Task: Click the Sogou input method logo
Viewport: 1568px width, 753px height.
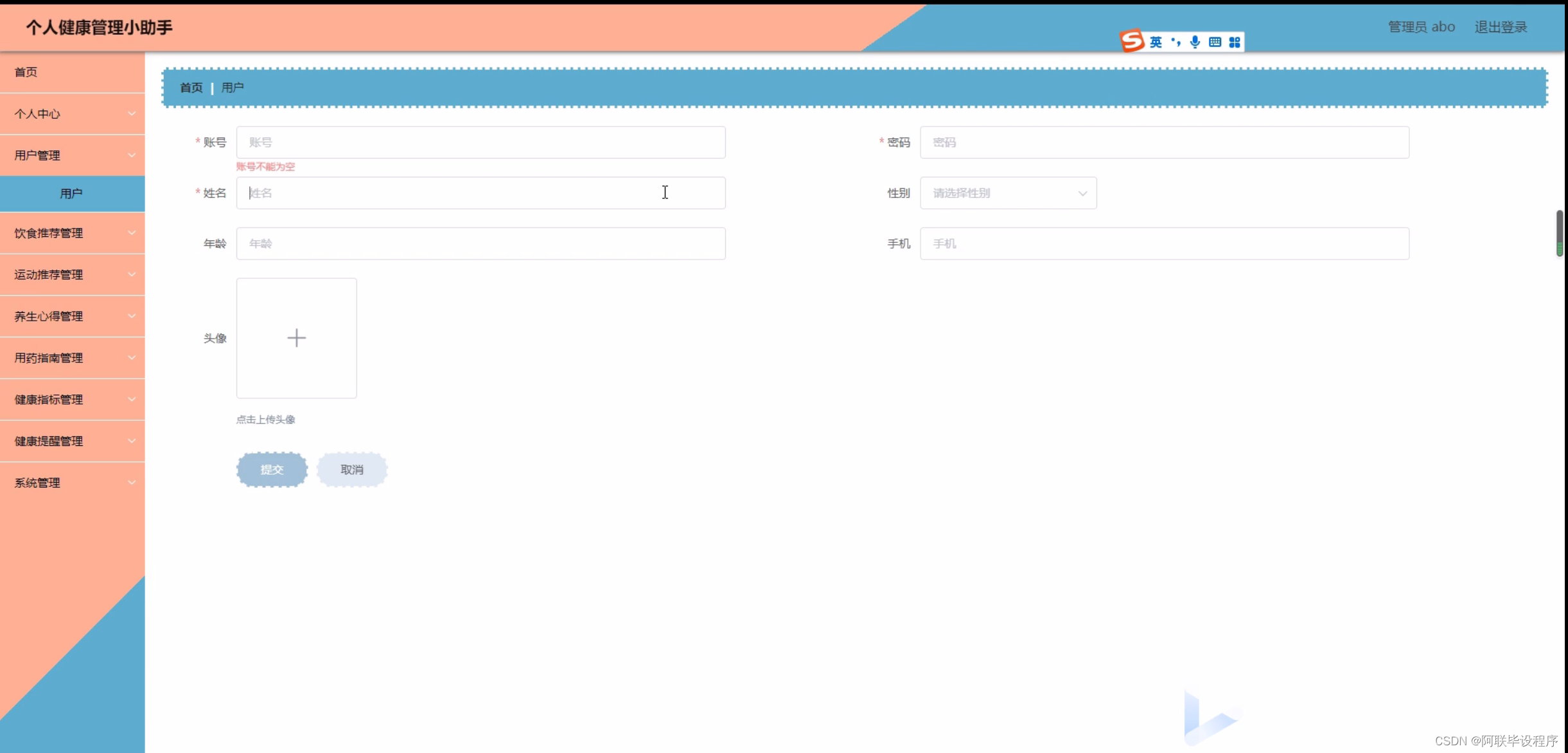Action: tap(1132, 41)
